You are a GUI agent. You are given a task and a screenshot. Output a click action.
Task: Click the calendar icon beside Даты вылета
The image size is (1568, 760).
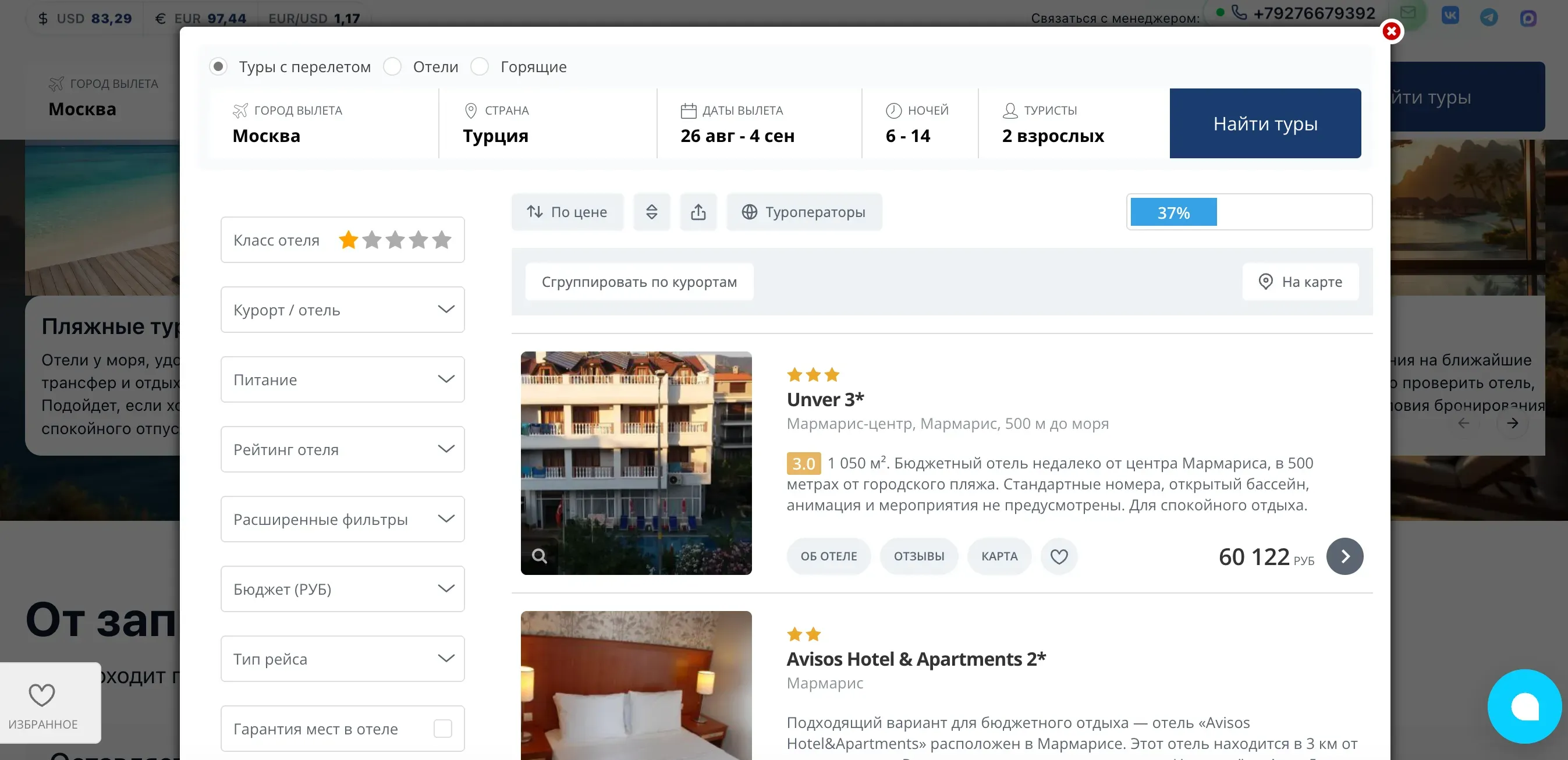click(x=688, y=111)
